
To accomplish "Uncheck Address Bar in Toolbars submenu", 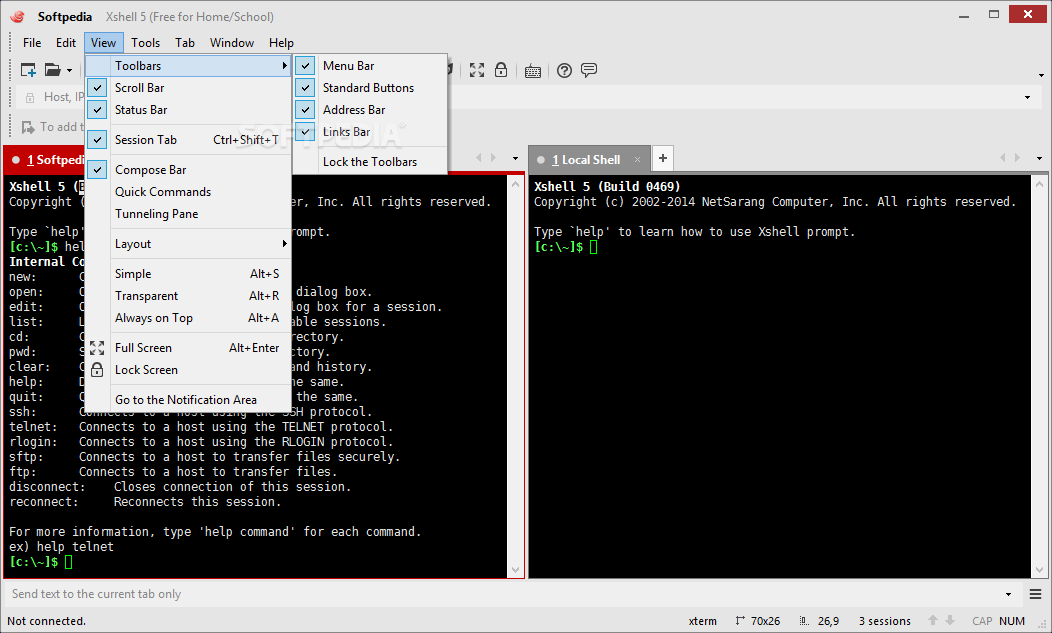I will (x=371, y=110).
